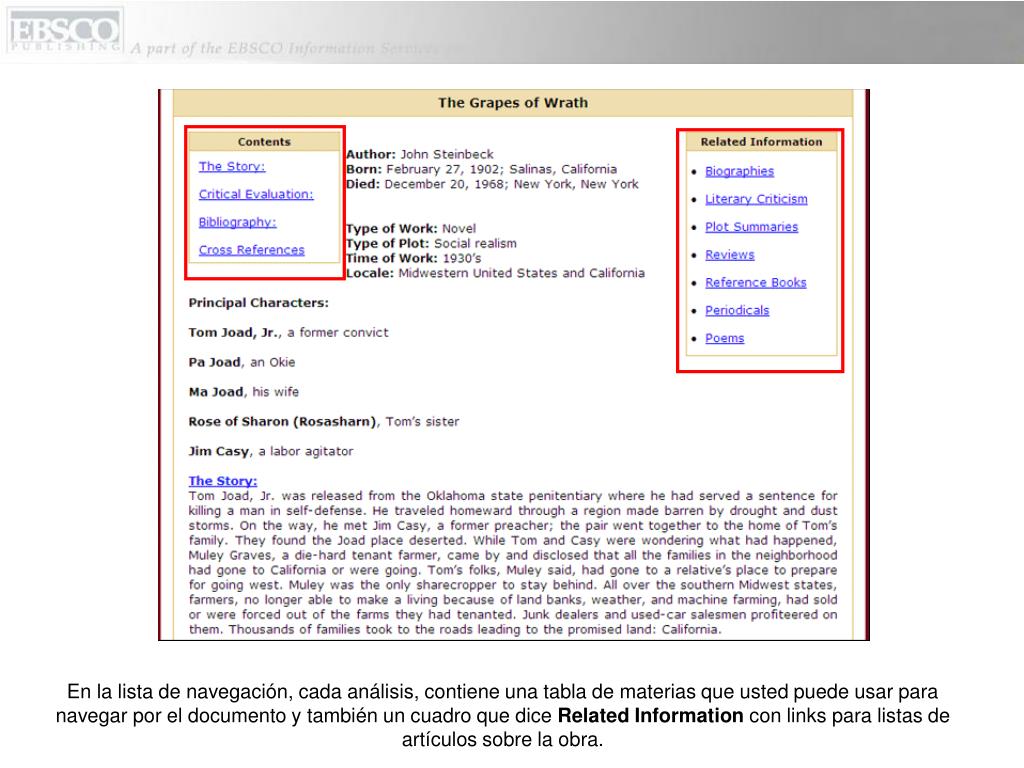
Task: Go to the Bibliography section link
Action: pyautogui.click(x=238, y=222)
